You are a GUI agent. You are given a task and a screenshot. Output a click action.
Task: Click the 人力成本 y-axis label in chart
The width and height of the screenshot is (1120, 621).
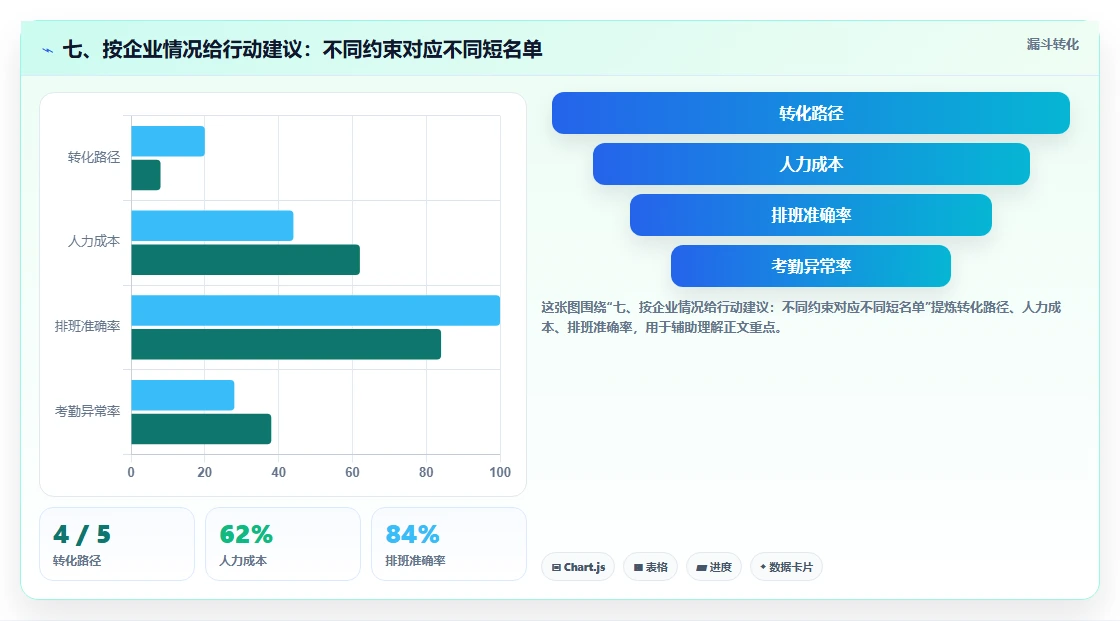tap(94, 242)
